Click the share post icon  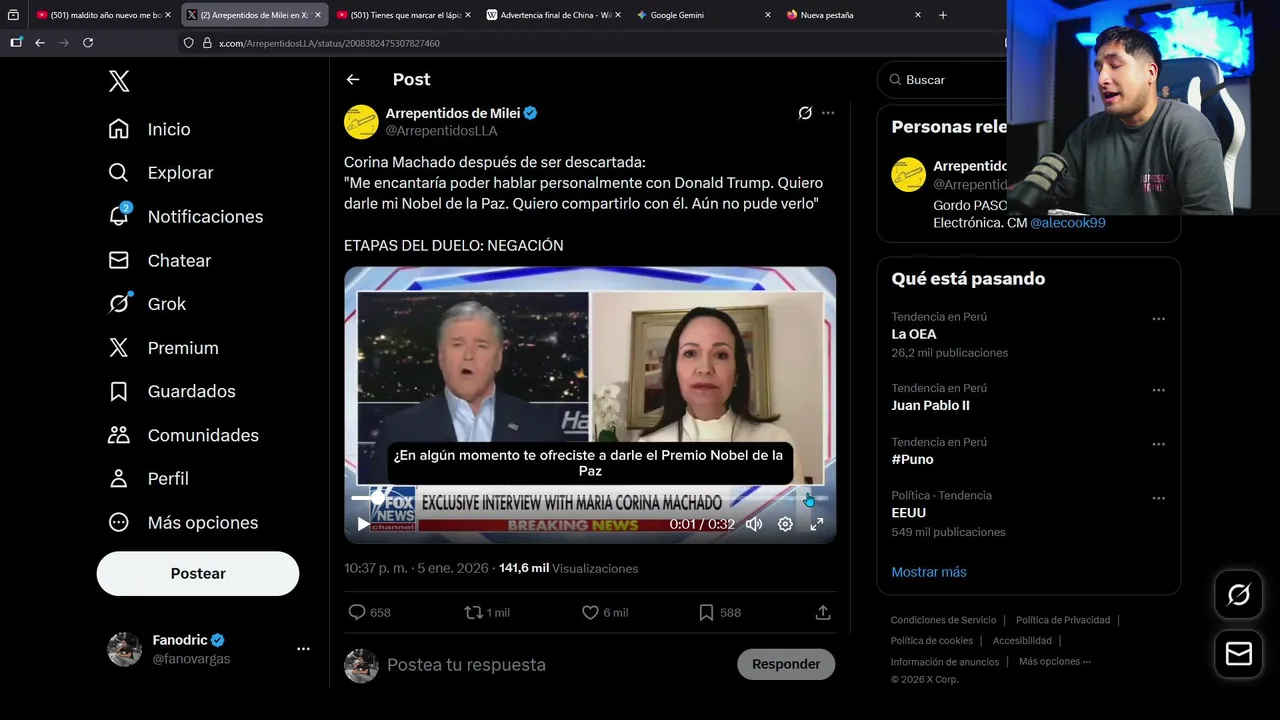point(823,612)
